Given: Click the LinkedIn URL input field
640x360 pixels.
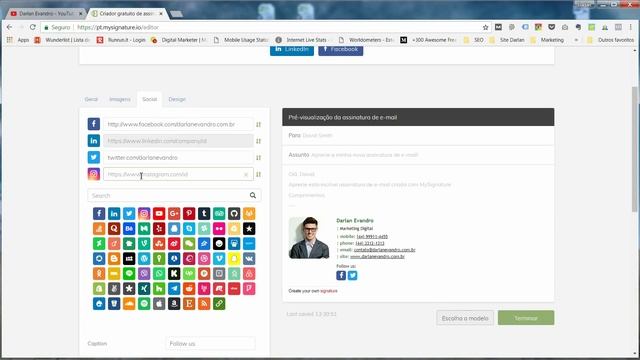Looking at the screenshot, I should [178, 141].
